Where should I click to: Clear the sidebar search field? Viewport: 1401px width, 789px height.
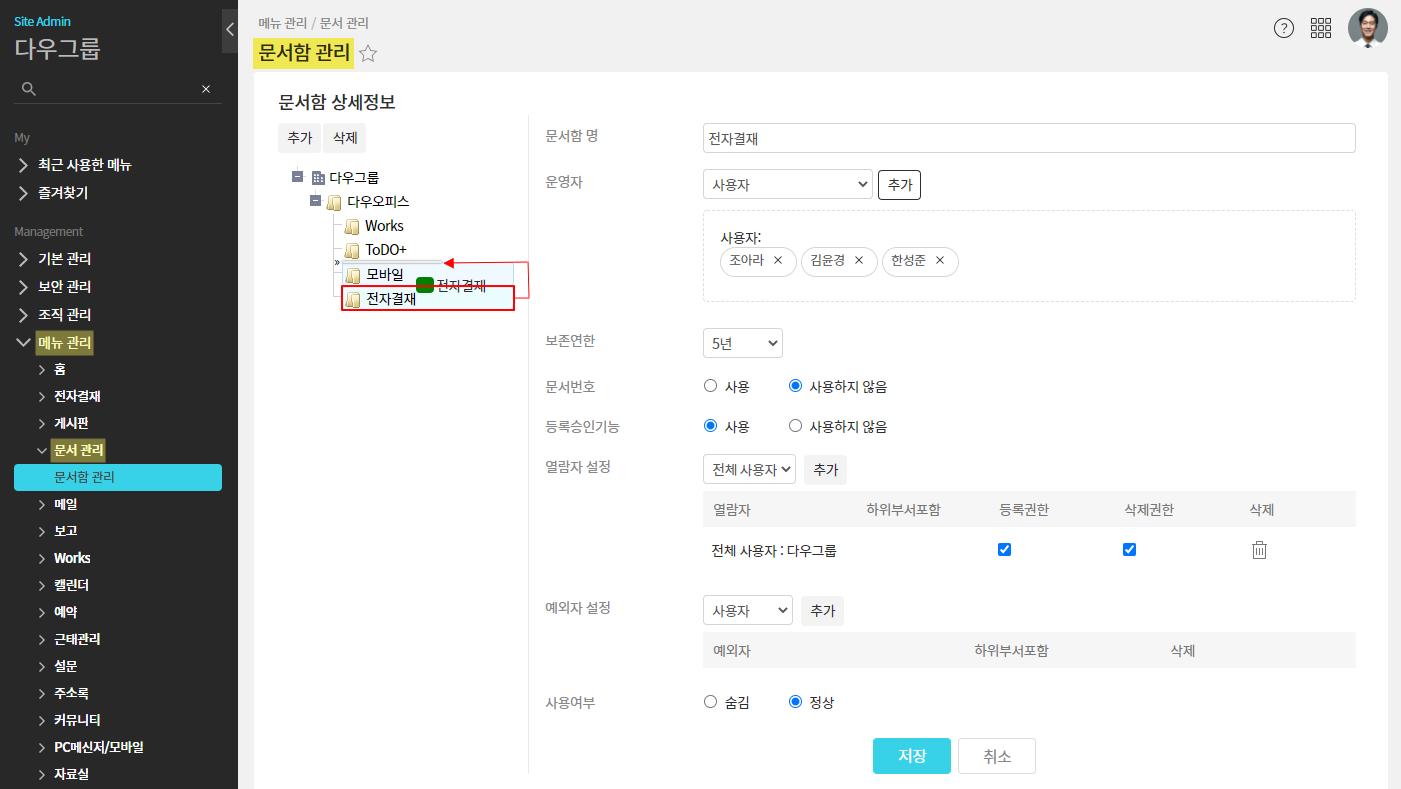point(206,89)
